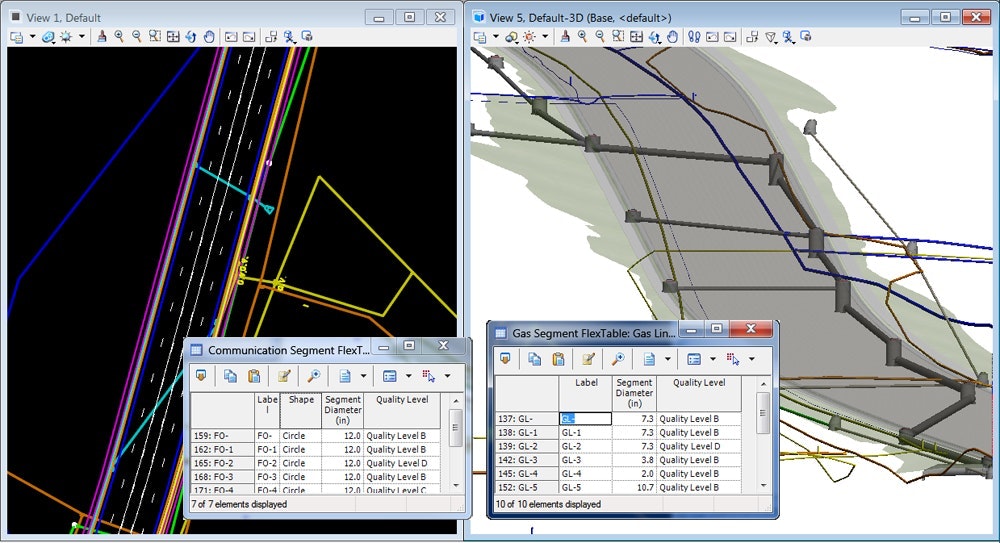
Task: Open View Attributes dropdown arrow in View 1
Action: tap(32, 36)
